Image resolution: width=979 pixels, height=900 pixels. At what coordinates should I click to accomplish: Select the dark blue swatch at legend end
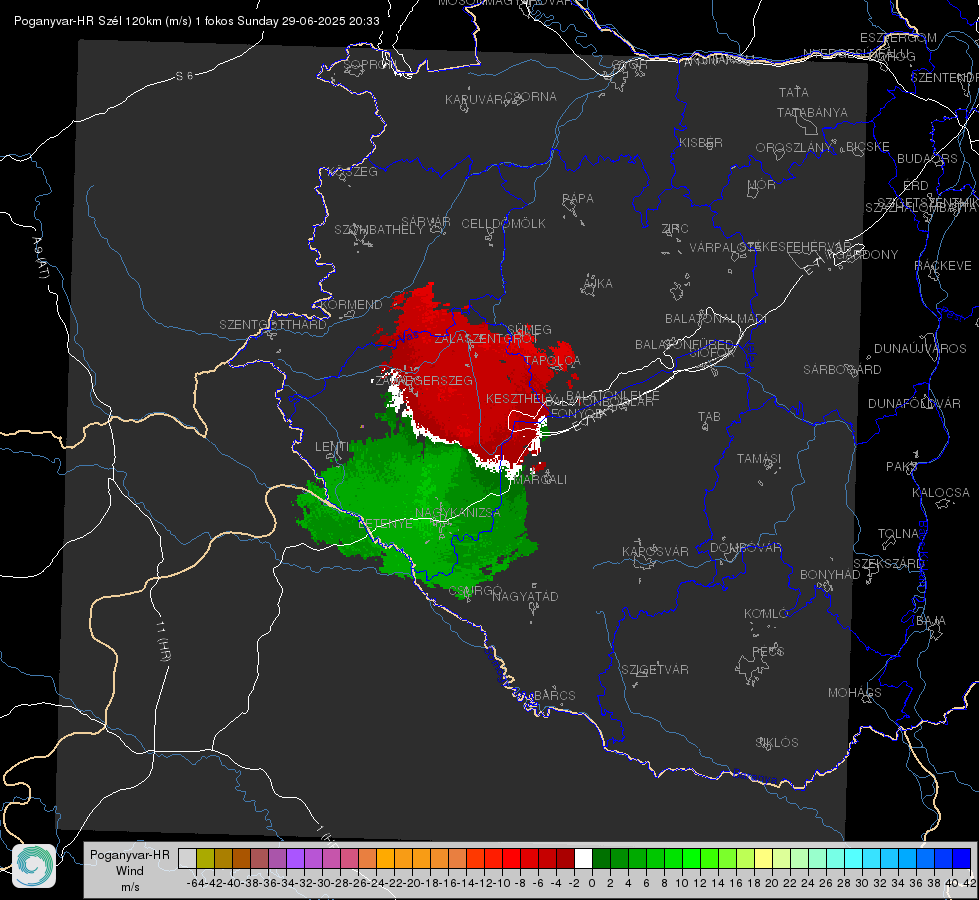pos(962,858)
